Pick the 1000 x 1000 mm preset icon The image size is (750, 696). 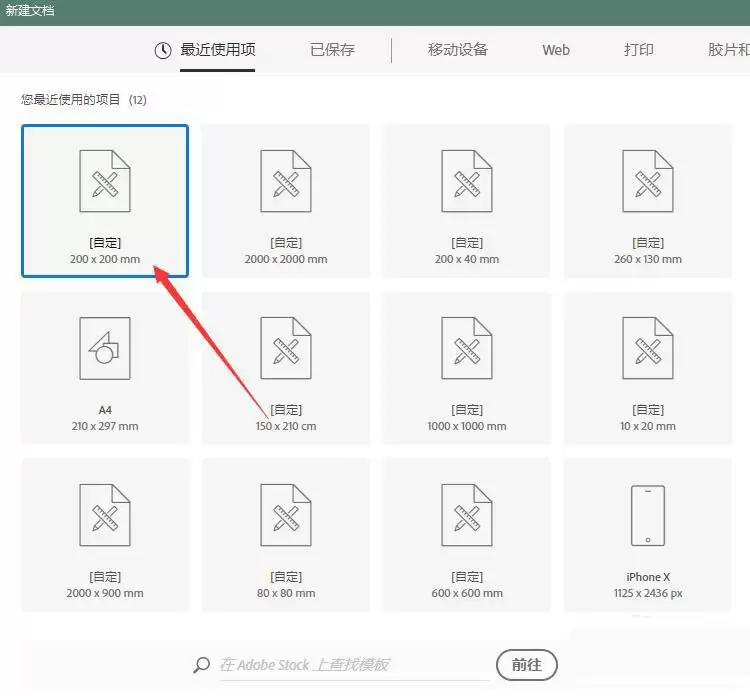point(467,348)
